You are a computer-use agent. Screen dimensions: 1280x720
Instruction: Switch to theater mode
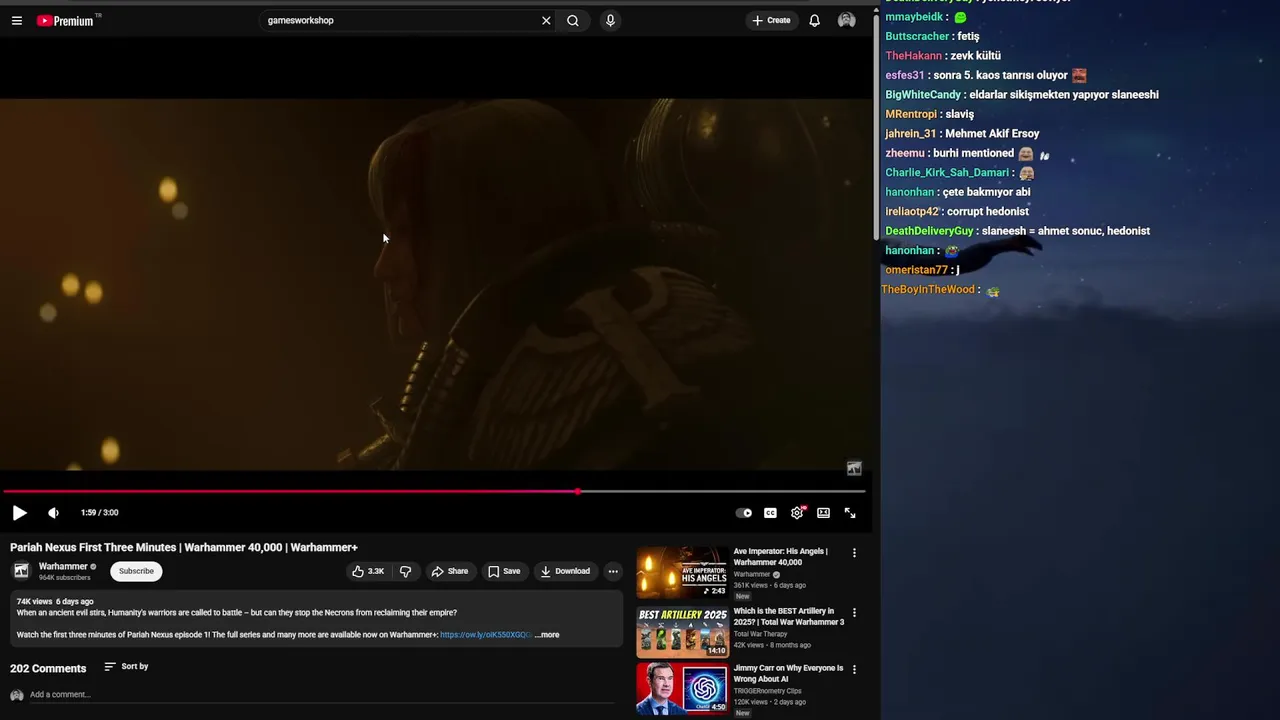[823, 513]
